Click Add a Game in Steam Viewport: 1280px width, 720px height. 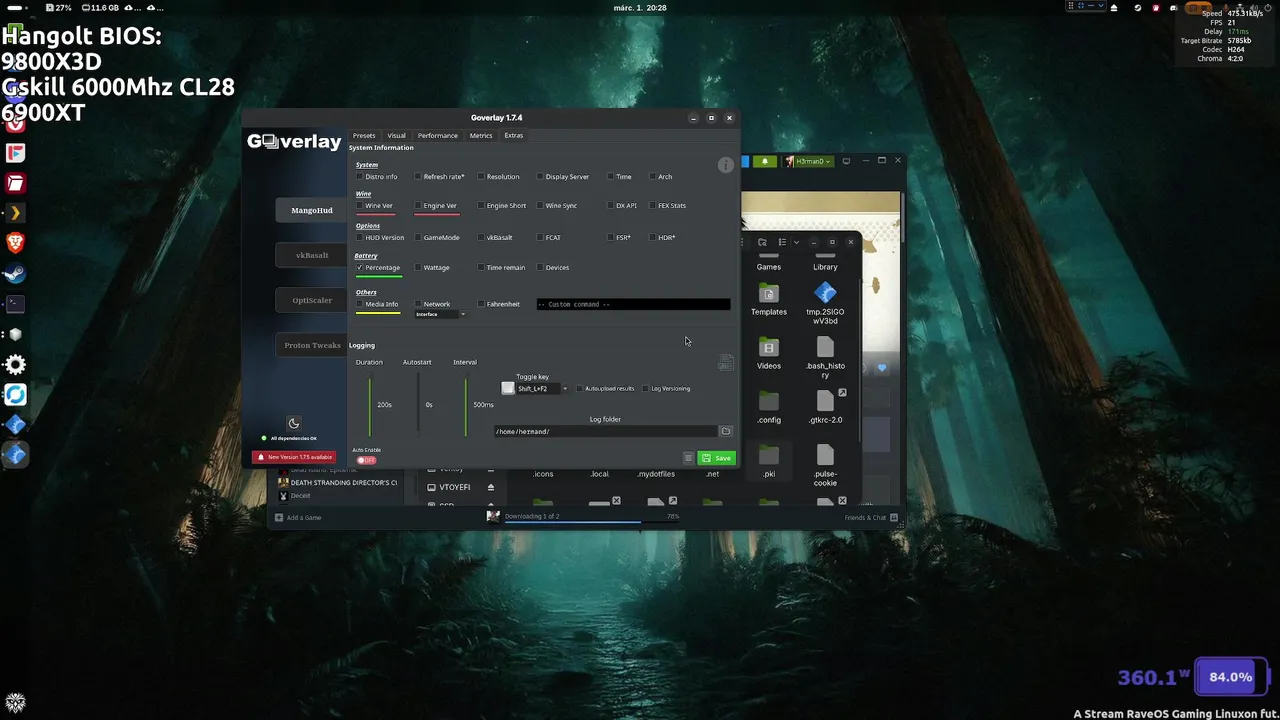tap(298, 518)
